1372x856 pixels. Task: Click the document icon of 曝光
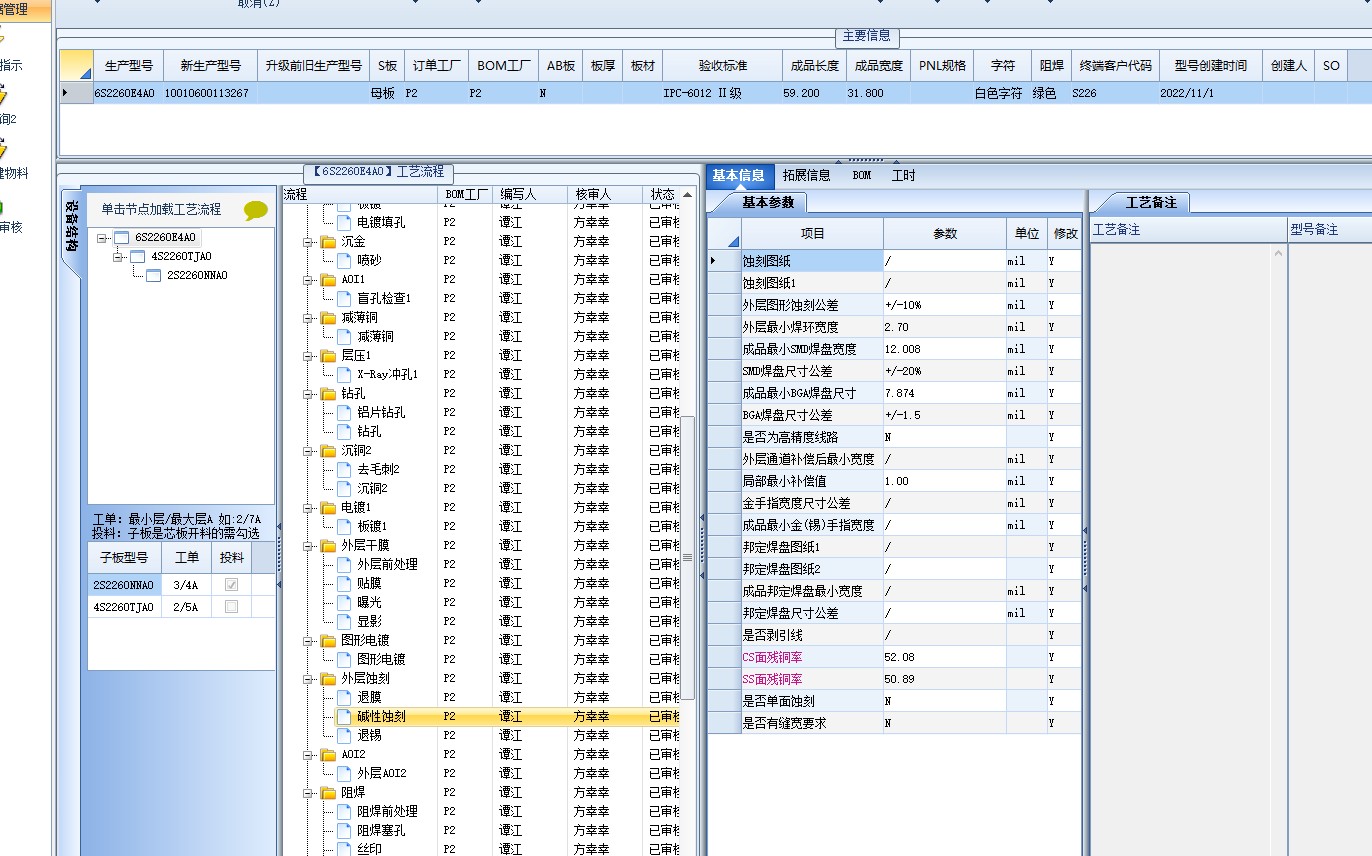click(x=344, y=603)
